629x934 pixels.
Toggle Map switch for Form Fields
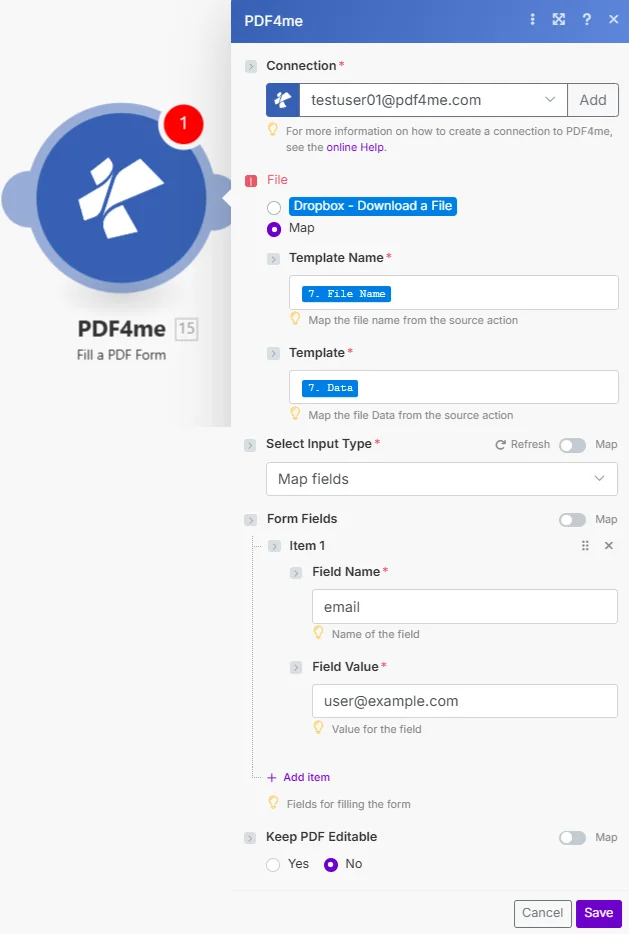pos(572,520)
